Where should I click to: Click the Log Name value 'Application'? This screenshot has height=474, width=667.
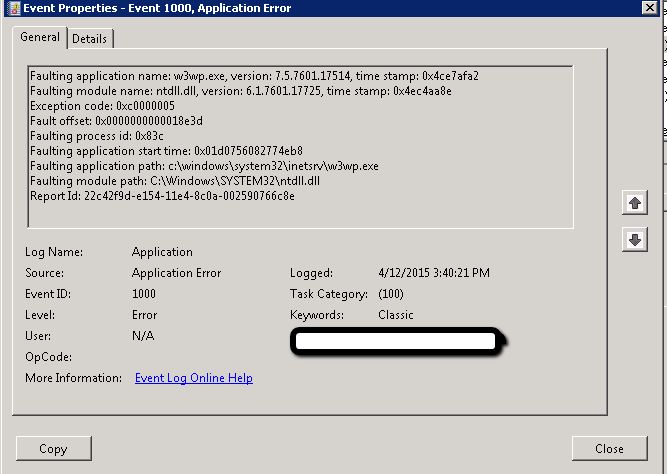click(162, 252)
